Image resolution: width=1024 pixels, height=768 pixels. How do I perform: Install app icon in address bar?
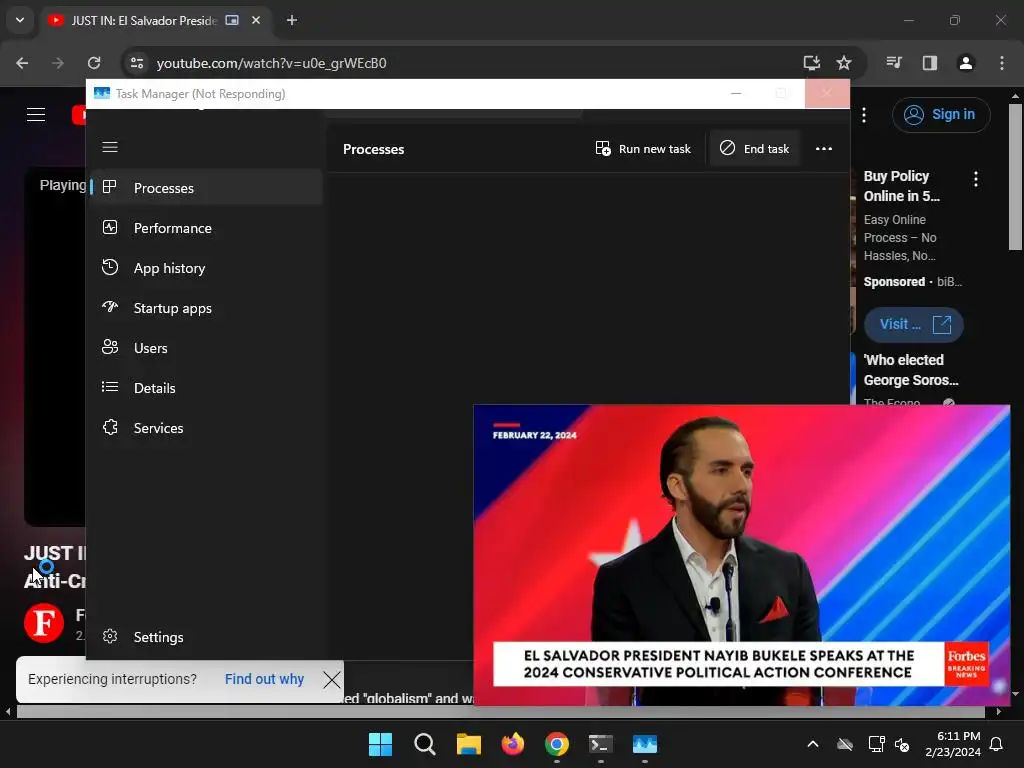coord(812,63)
